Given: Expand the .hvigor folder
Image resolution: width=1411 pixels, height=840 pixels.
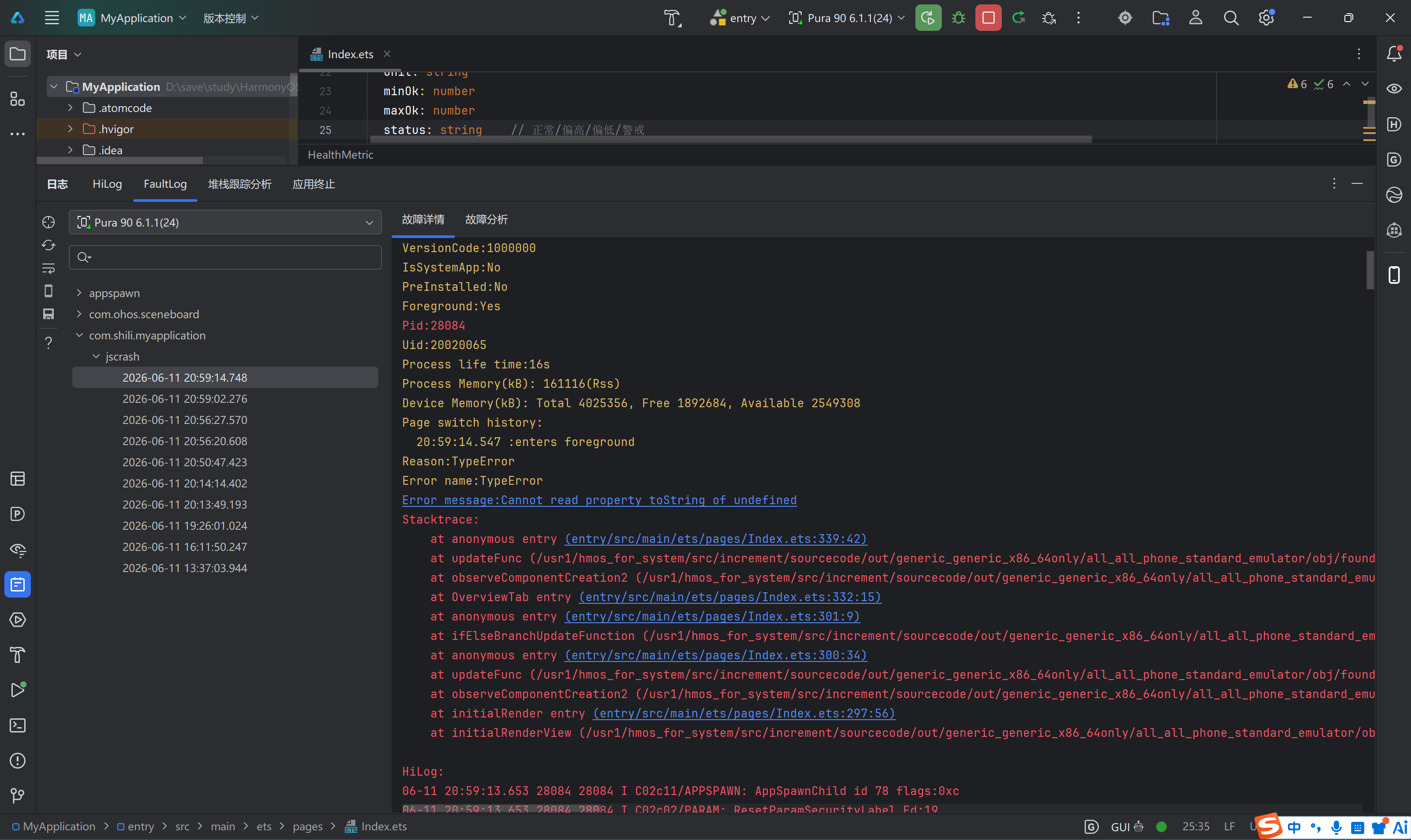Looking at the screenshot, I should [x=70, y=129].
